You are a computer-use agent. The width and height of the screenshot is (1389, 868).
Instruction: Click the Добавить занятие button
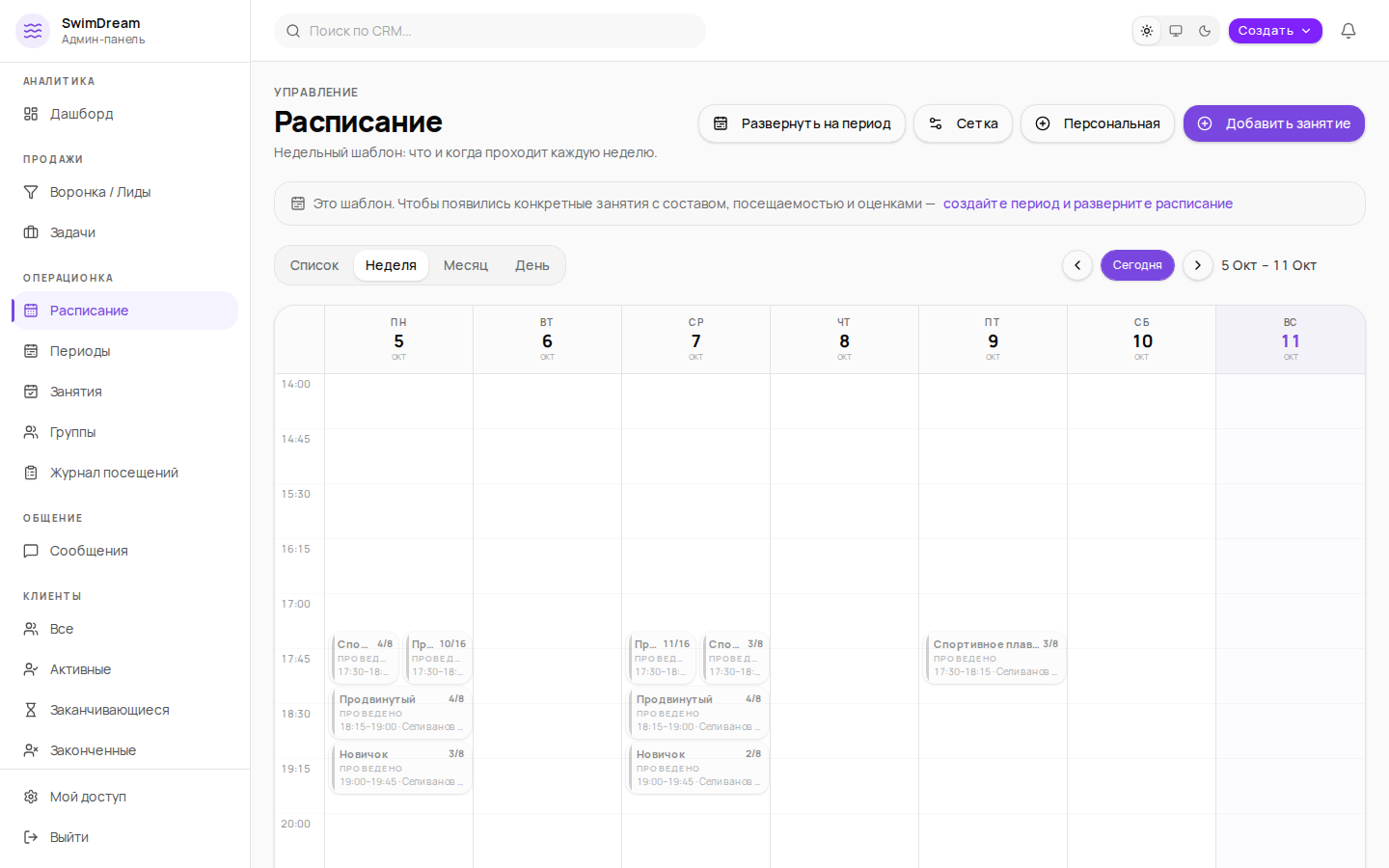pos(1274,123)
